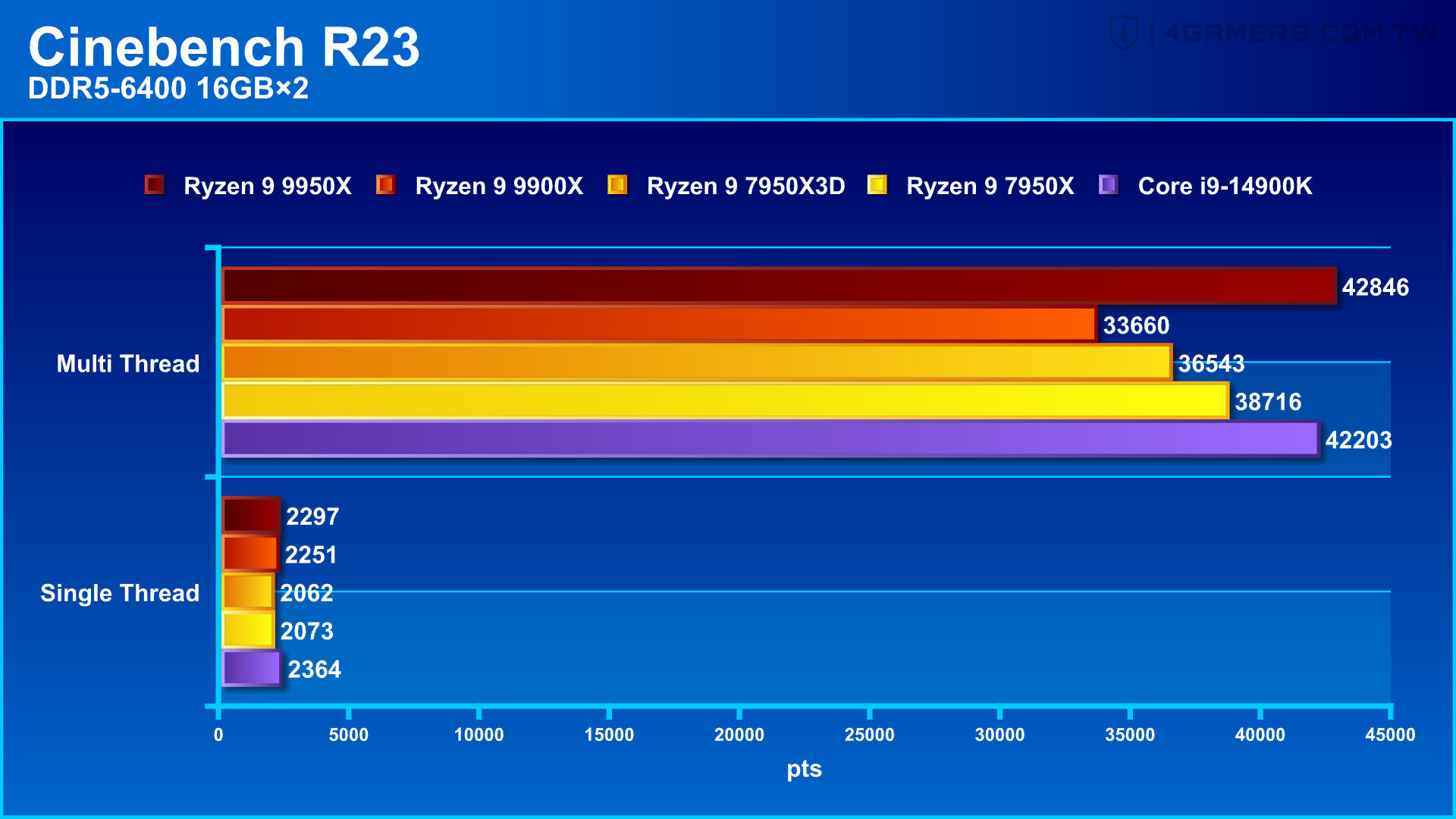Select the Ryzen 9 9900X legend label
This screenshot has height=819, width=1456.
[499, 186]
